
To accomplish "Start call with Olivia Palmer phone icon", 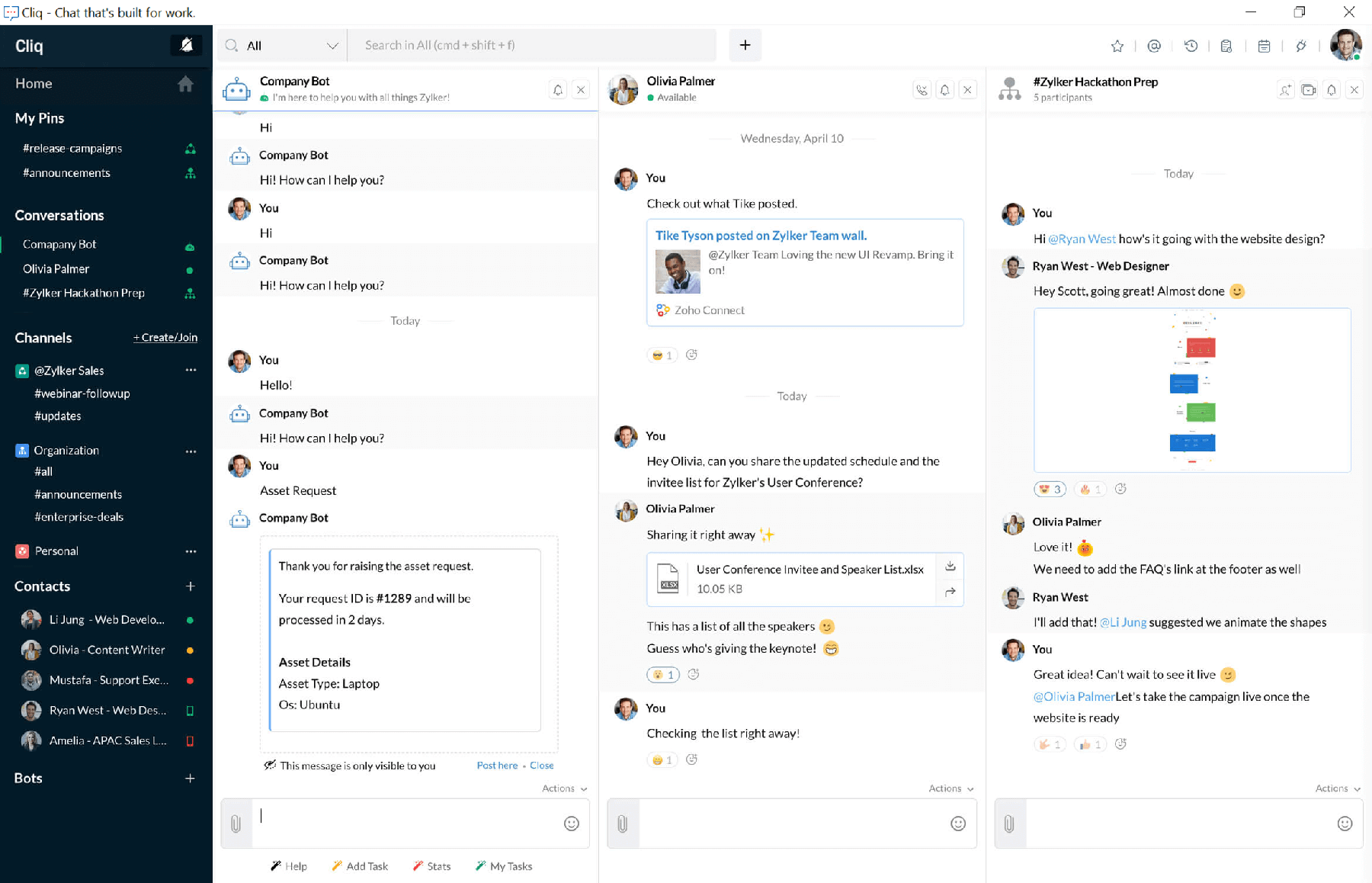I will click(x=922, y=90).
